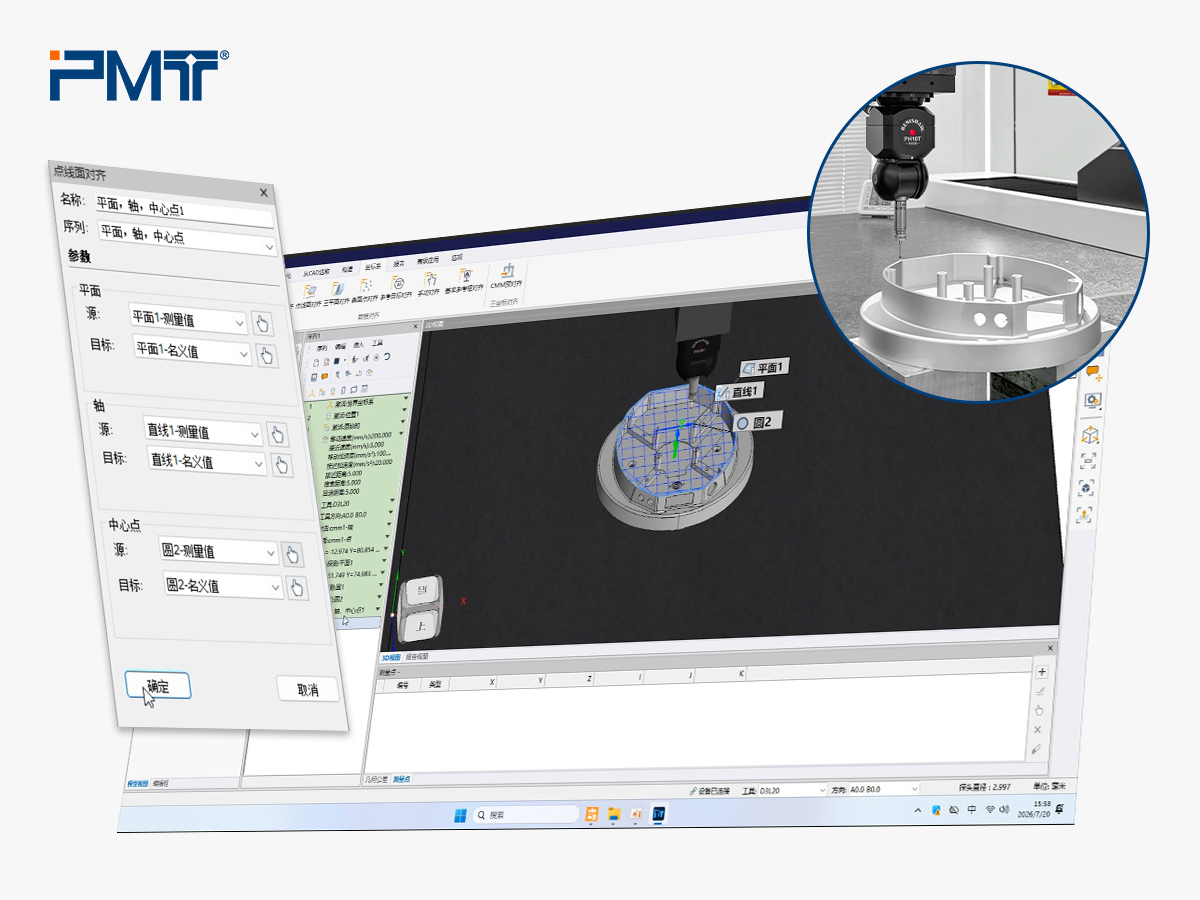Open the 序列 dropdown in the alignment dialog
The image size is (1200, 900).
click(x=187, y=240)
